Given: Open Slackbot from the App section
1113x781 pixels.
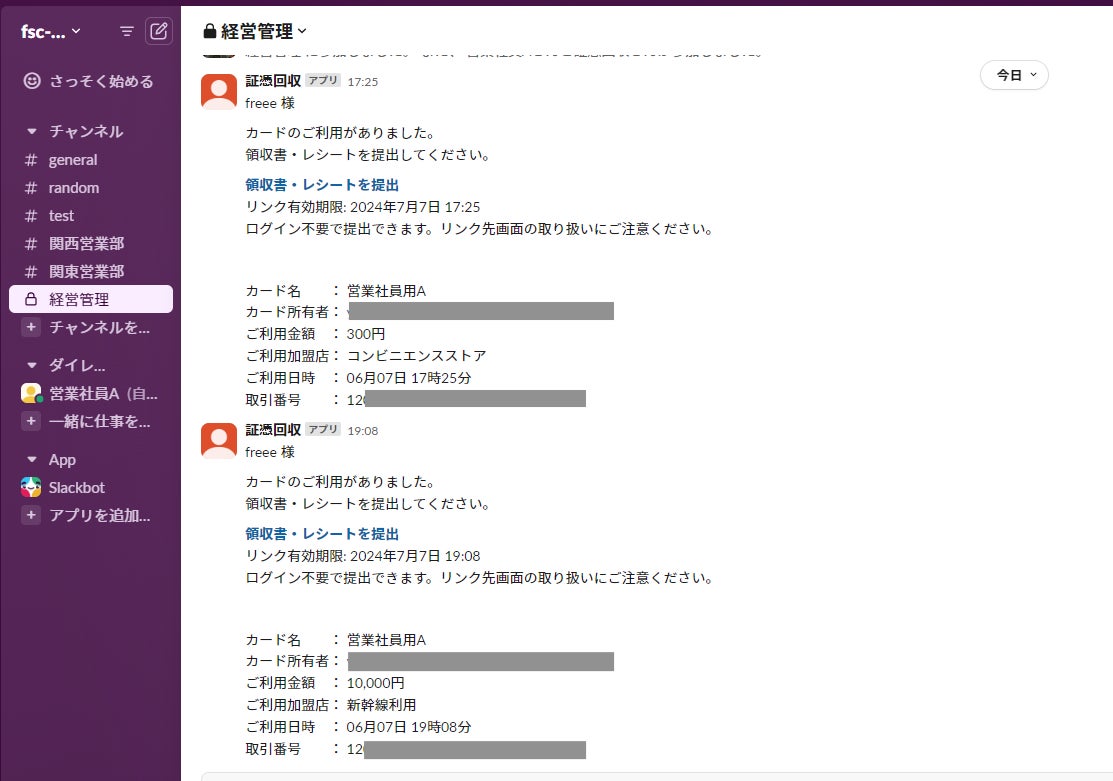Looking at the screenshot, I should (x=77, y=488).
